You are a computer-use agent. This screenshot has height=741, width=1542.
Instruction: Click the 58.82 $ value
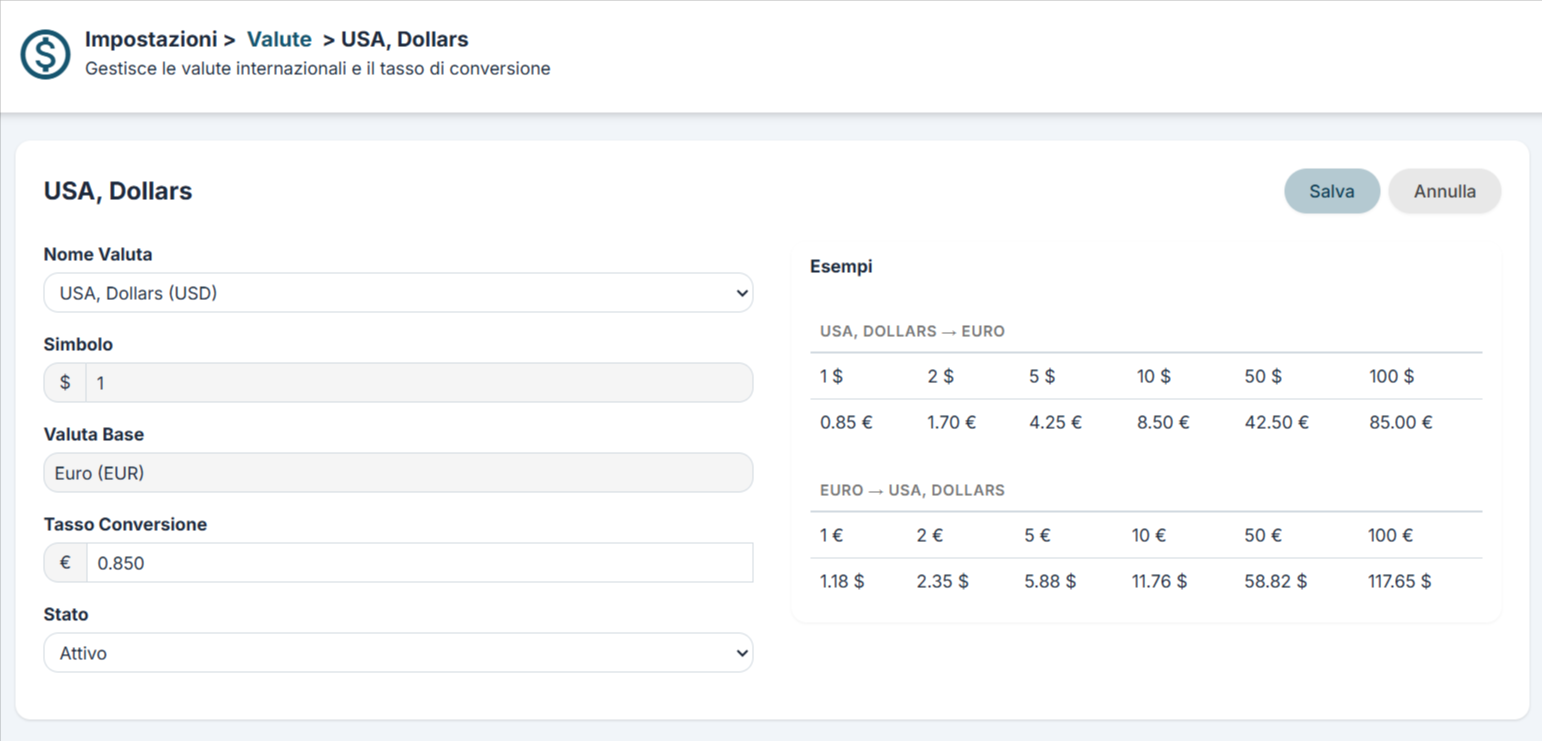coord(1275,581)
